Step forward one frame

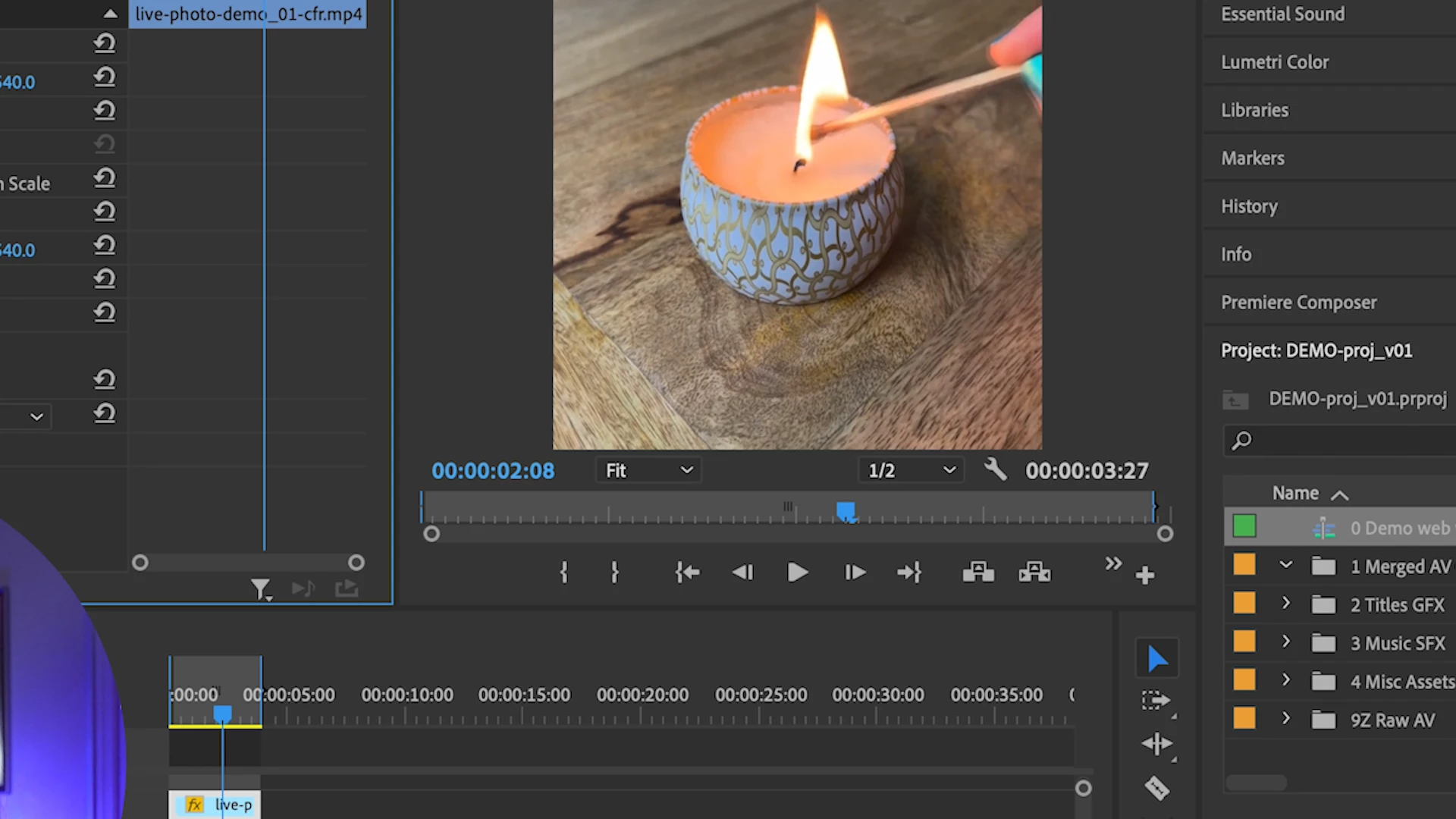point(855,573)
